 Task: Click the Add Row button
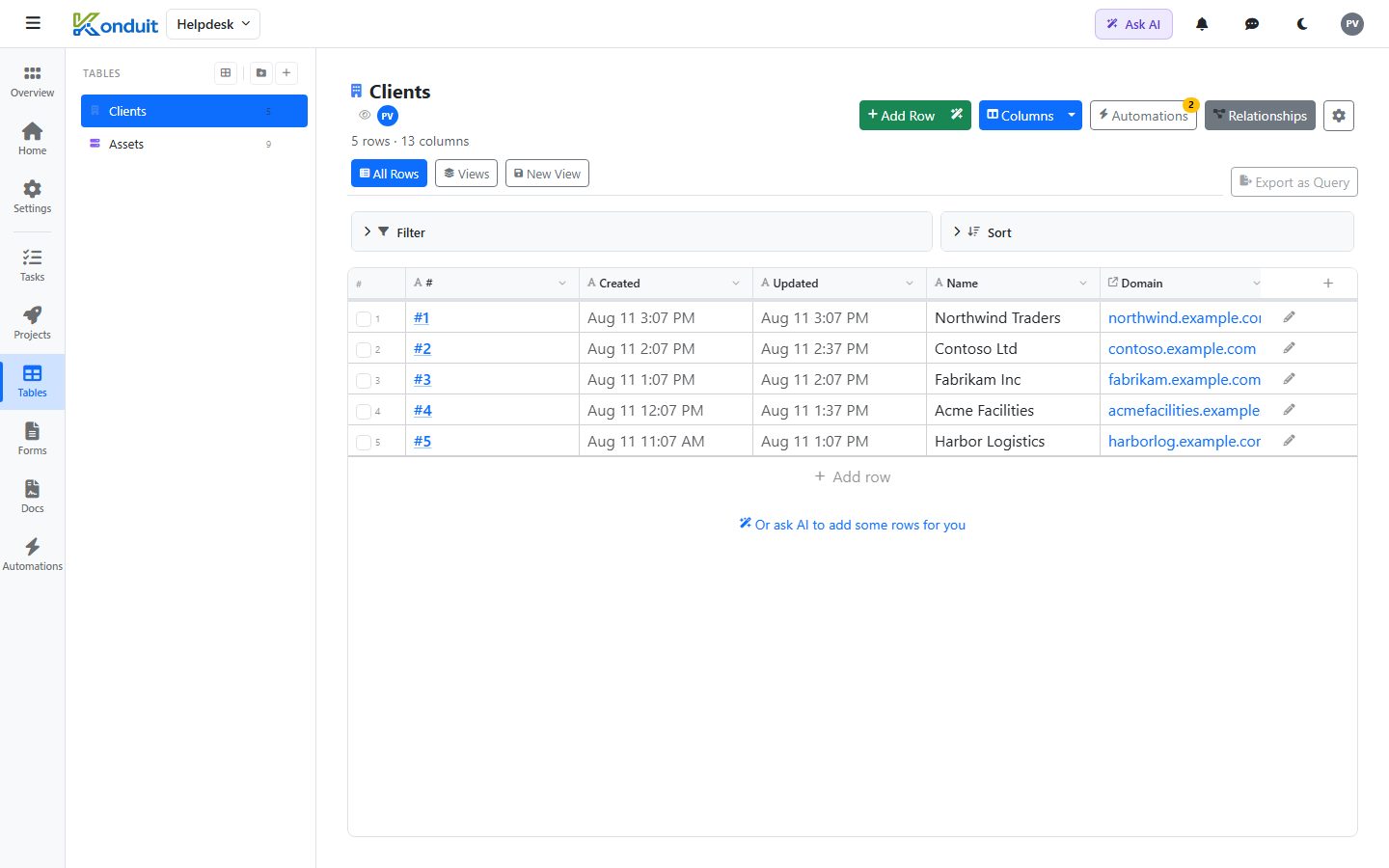tap(901, 116)
